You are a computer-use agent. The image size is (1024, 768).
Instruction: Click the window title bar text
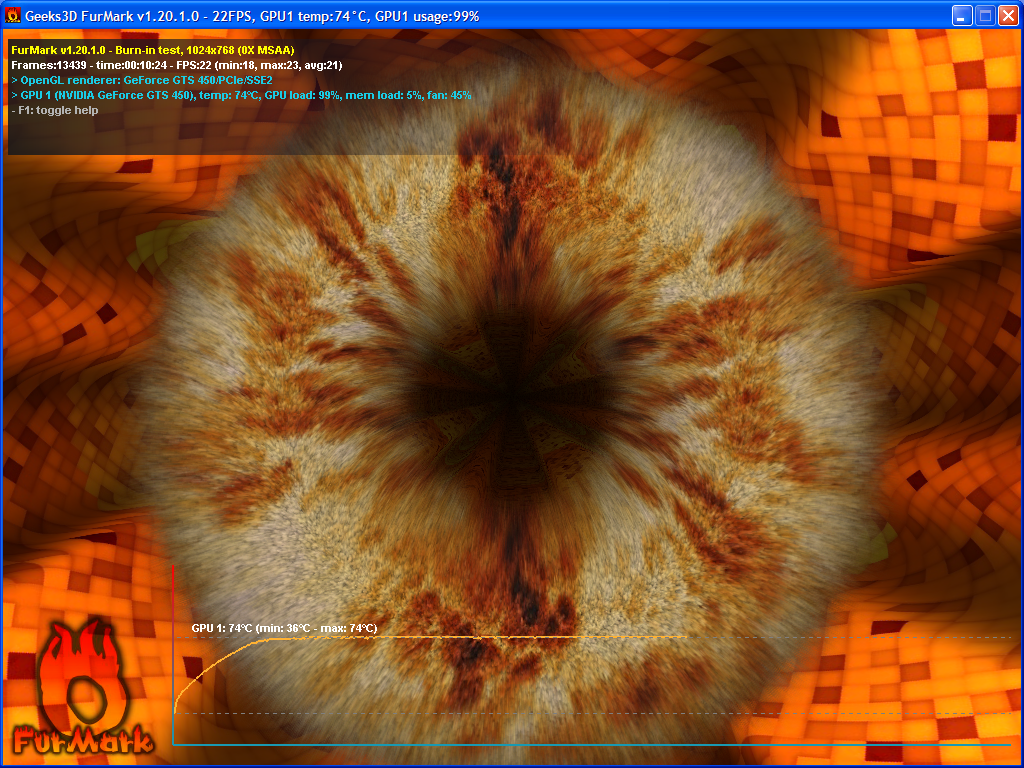(252, 16)
